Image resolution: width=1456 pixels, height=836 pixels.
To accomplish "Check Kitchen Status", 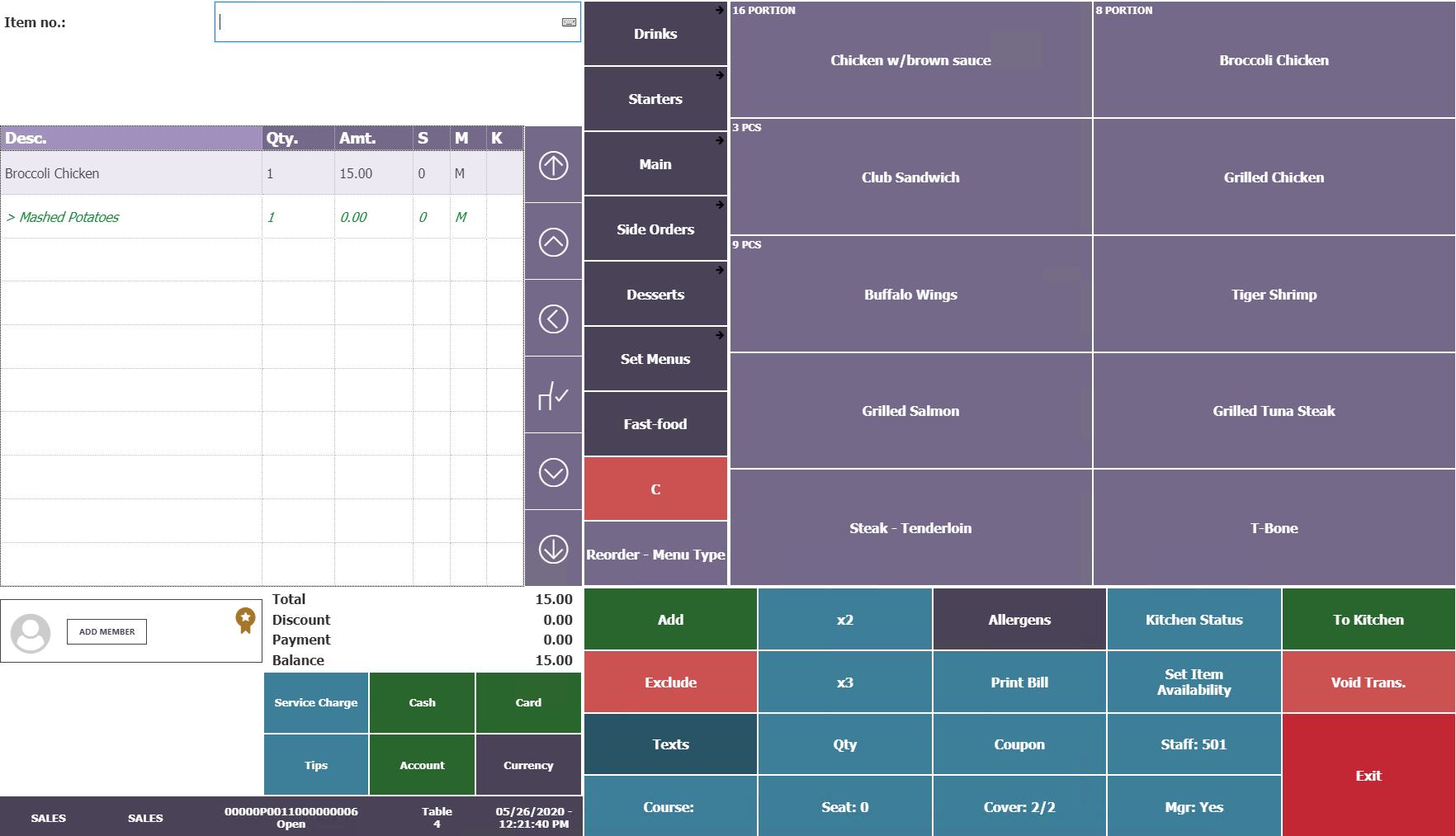I will (1194, 620).
